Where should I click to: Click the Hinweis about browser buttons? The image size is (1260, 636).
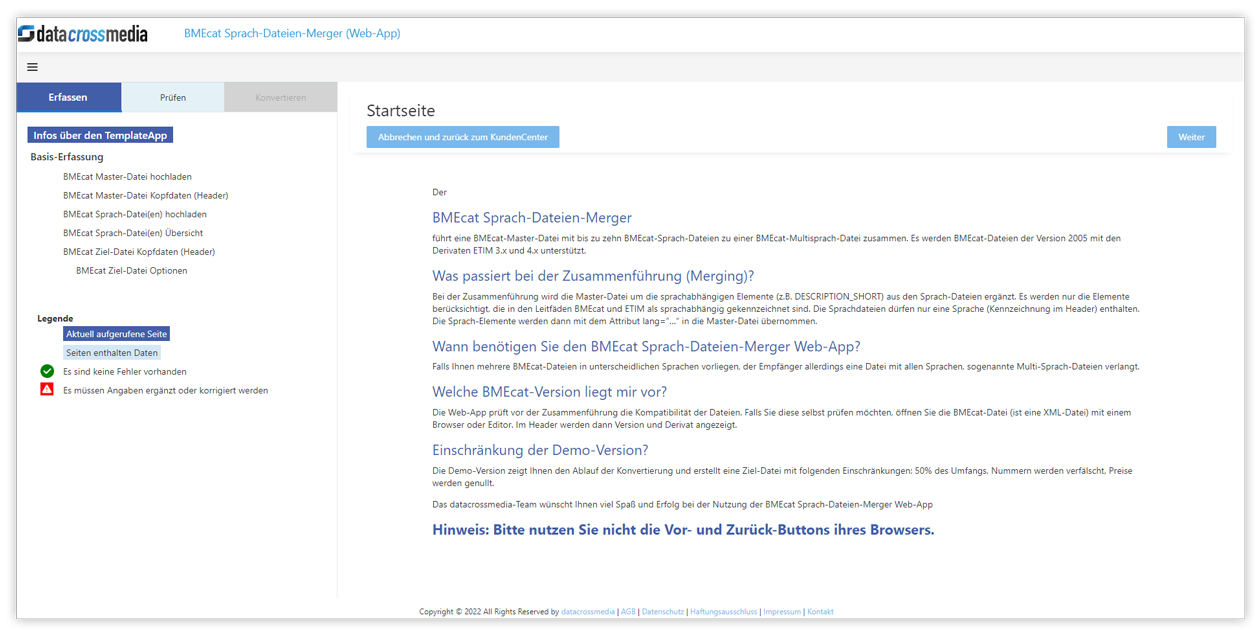(683, 530)
